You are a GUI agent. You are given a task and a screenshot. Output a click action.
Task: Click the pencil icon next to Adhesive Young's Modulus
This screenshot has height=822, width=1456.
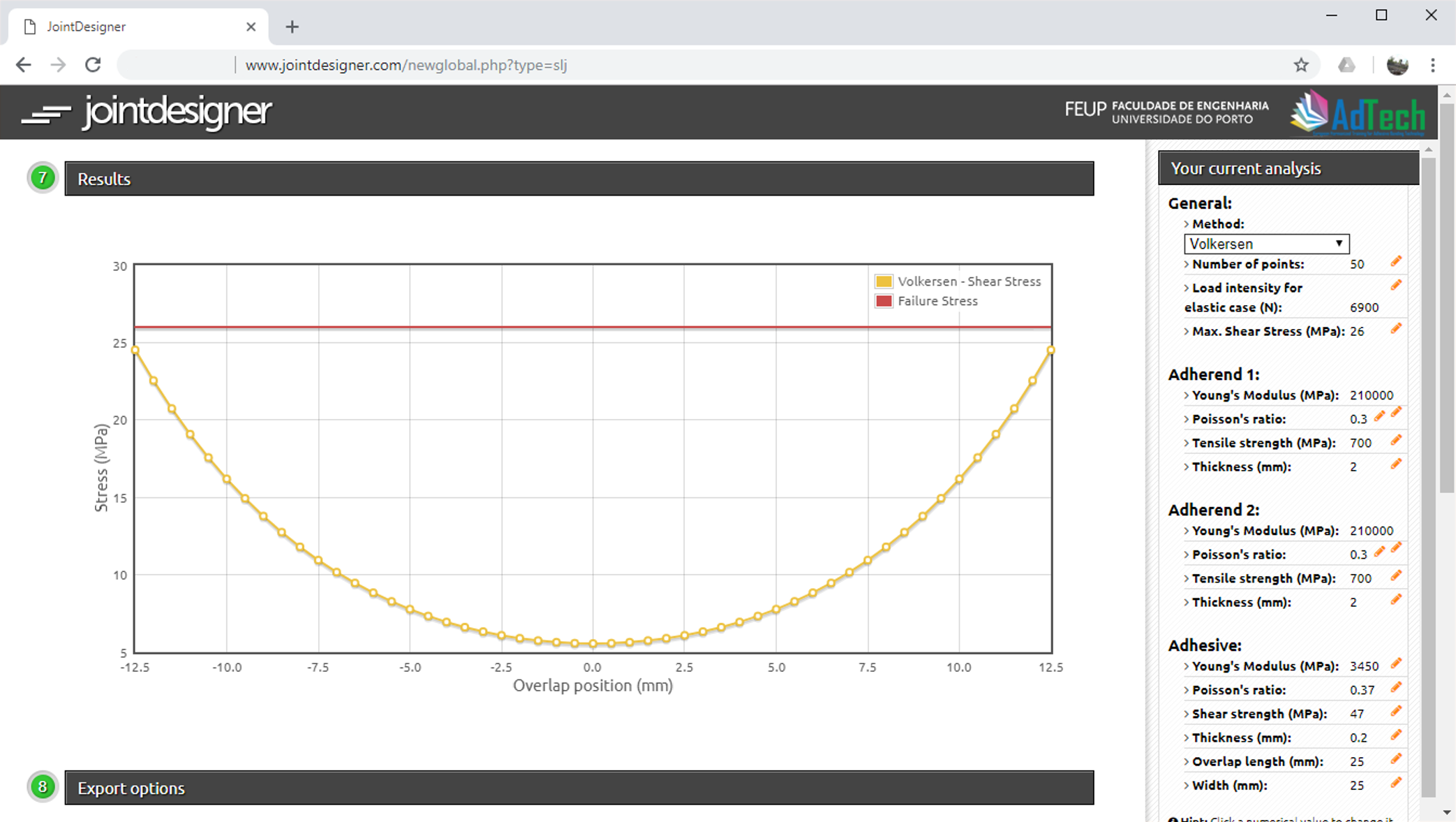coord(1395,664)
